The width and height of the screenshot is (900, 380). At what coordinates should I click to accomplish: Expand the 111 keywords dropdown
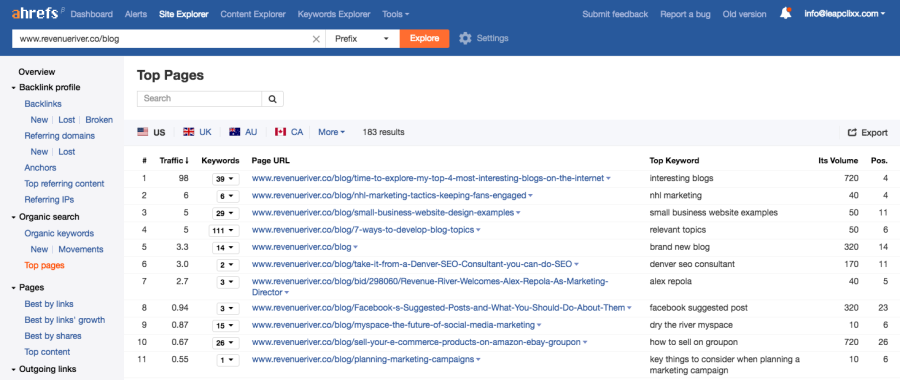[224, 231]
